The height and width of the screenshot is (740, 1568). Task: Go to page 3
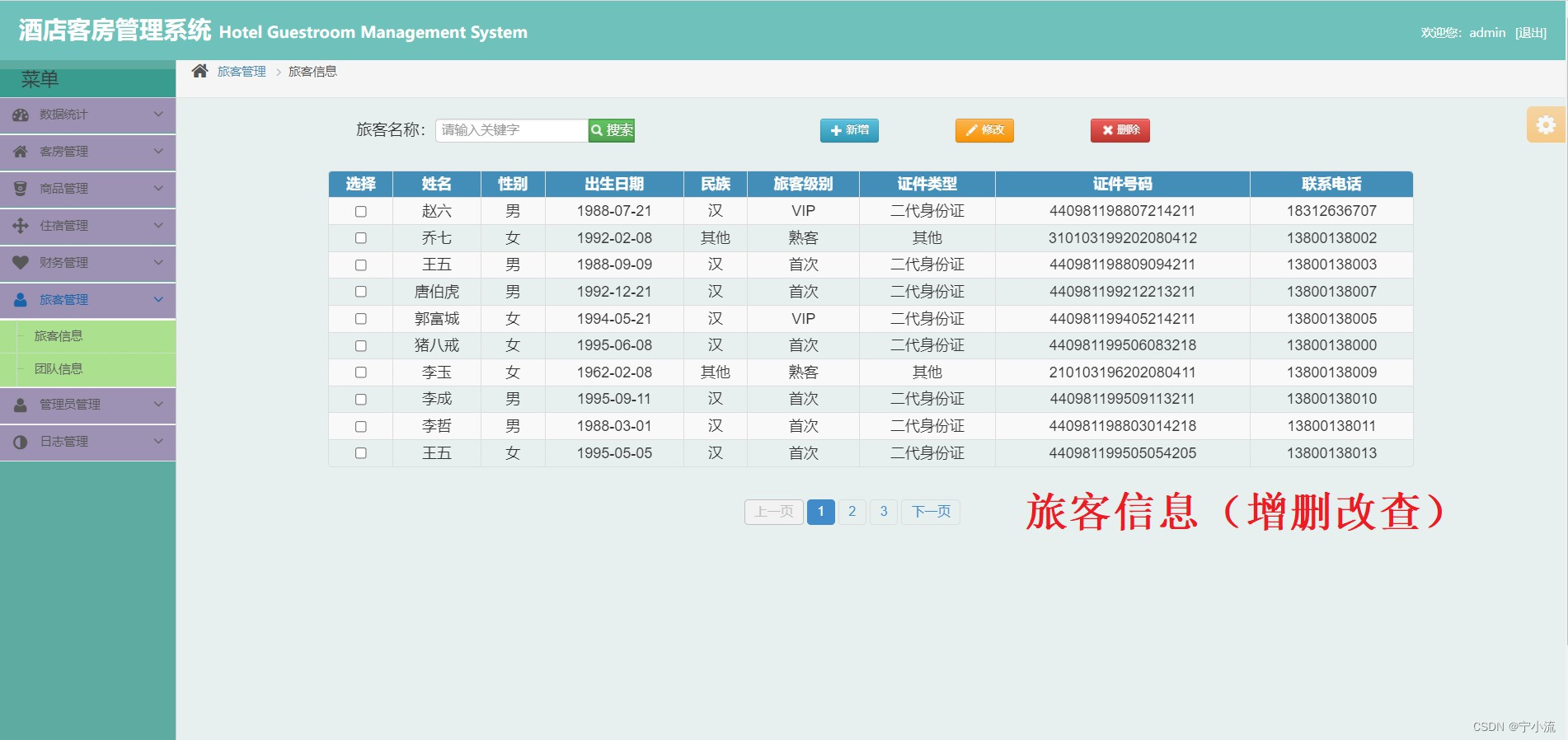(884, 512)
